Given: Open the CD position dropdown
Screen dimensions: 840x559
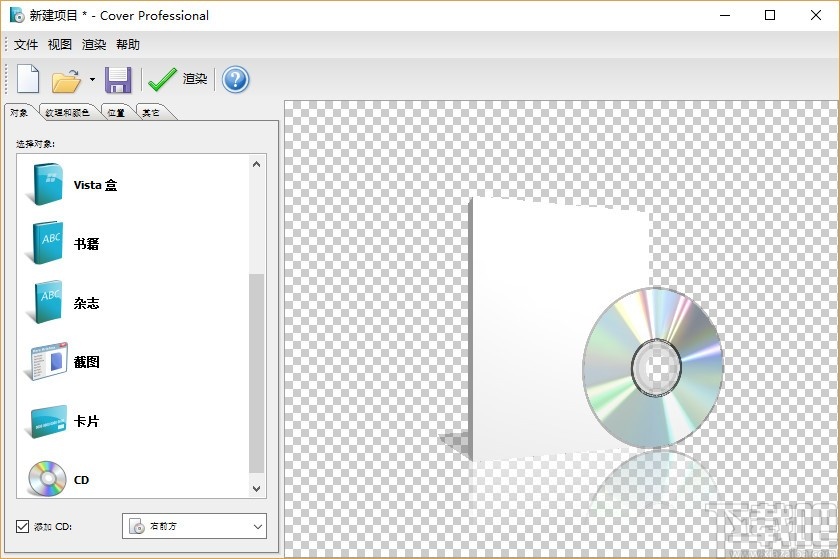Looking at the screenshot, I should coord(194,526).
